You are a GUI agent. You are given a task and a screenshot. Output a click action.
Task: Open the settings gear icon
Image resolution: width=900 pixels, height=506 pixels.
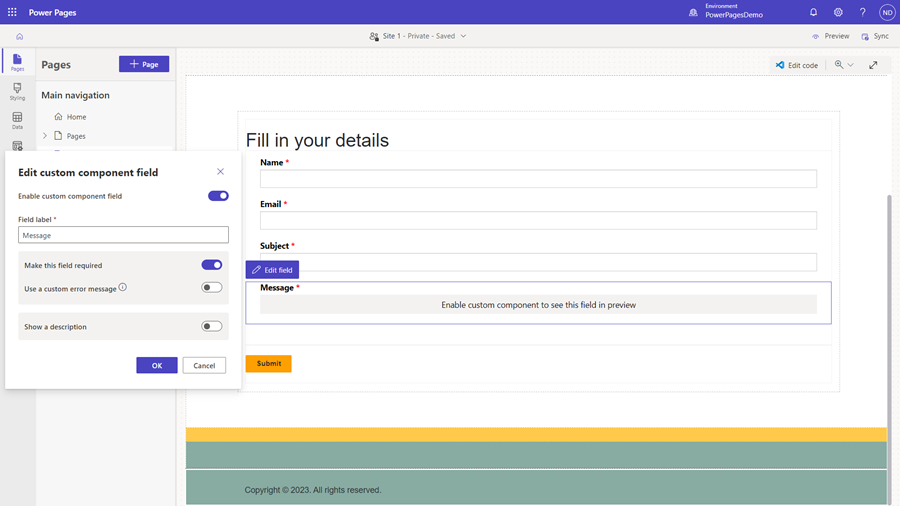click(838, 12)
